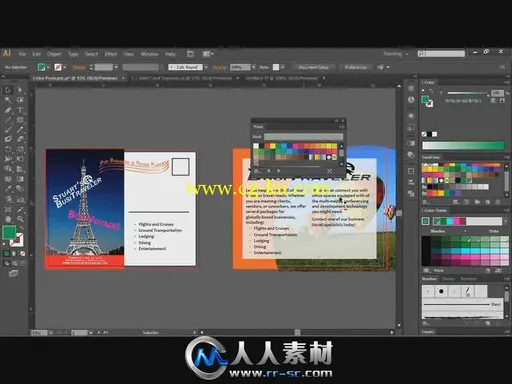Select the Eyedropper tool

(x=8, y=189)
